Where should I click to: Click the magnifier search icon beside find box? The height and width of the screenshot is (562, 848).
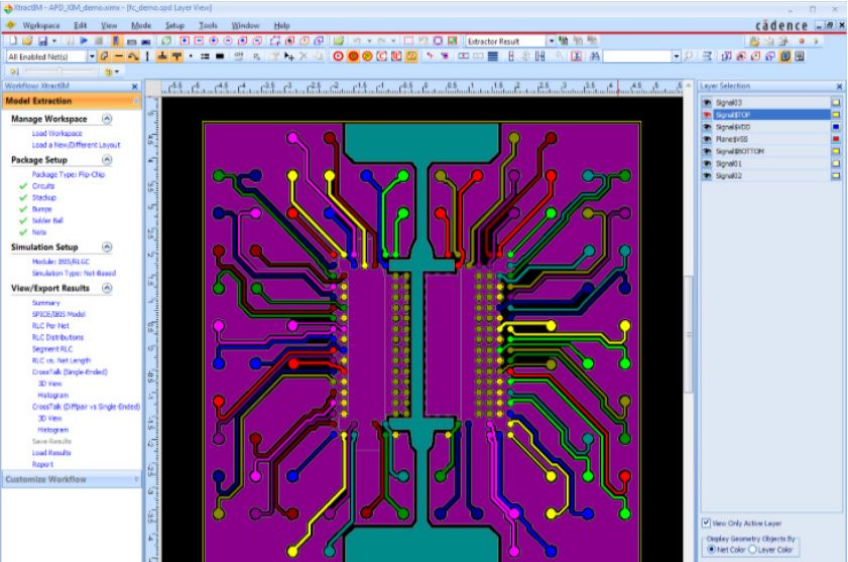pyautogui.click(x=688, y=56)
